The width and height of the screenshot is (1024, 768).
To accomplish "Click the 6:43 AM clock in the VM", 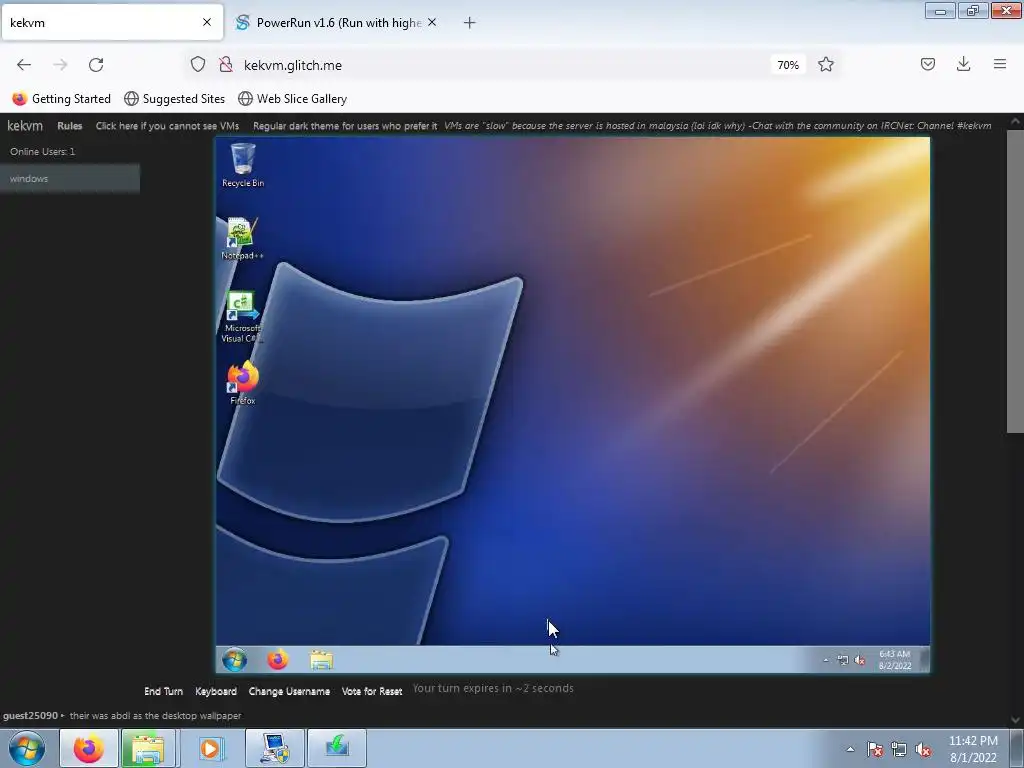I will tap(895, 660).
